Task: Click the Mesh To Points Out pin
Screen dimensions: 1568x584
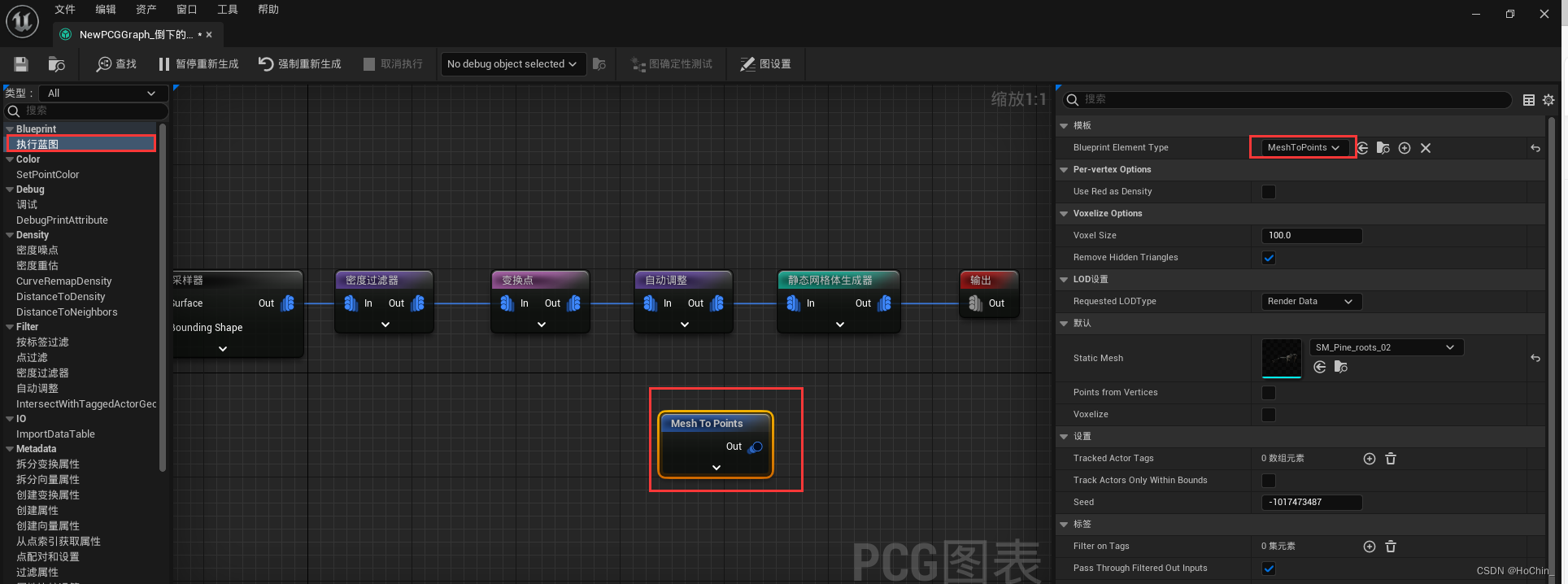Action: tap(756, 447)
